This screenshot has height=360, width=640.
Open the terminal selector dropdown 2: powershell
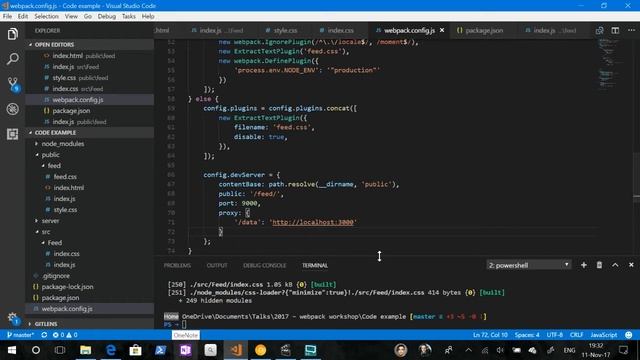[529, 265]
